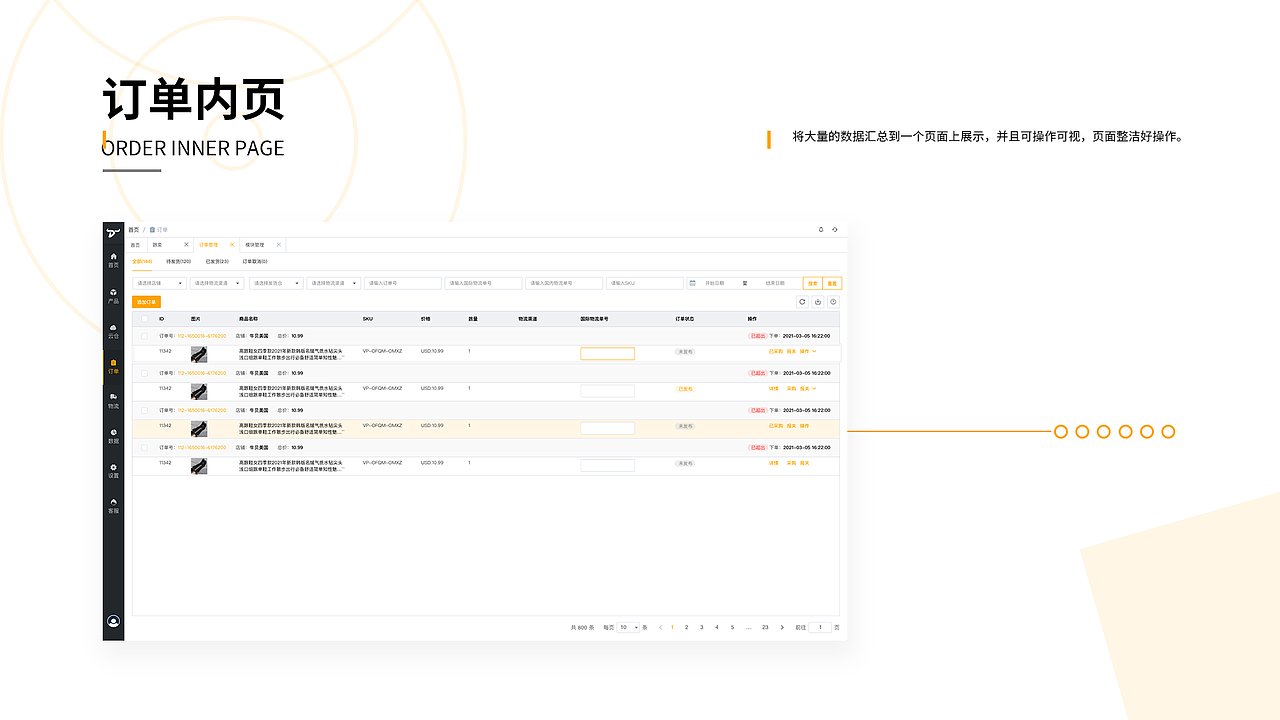
Task: Focus the 请输入SKU field
Action: click(x=645, y=283)
